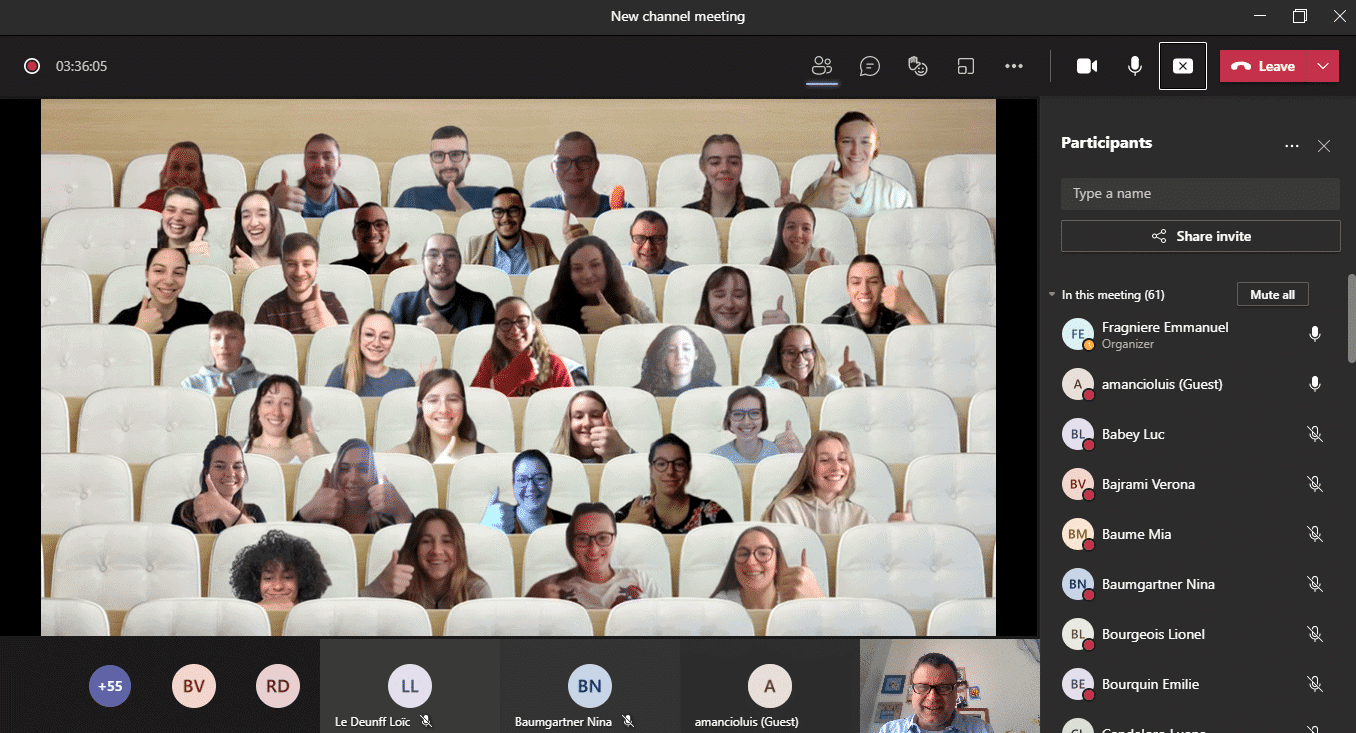Viewport: 1356px width, 733px height.
Task: Collapse the In this meeting section
Action: tap(1051, 295)
